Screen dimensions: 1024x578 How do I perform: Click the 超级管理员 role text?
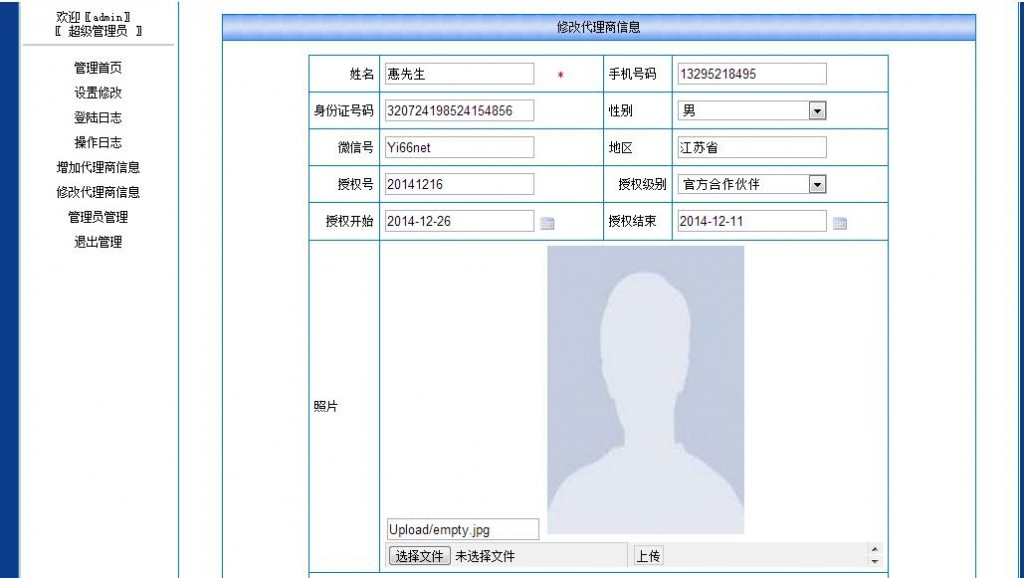(97, 31)
